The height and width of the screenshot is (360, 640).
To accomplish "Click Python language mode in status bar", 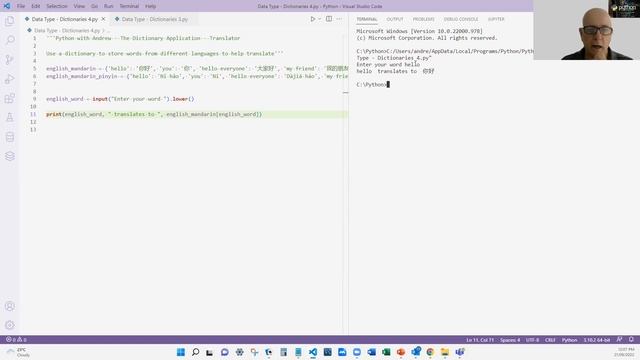I will 569,340.
